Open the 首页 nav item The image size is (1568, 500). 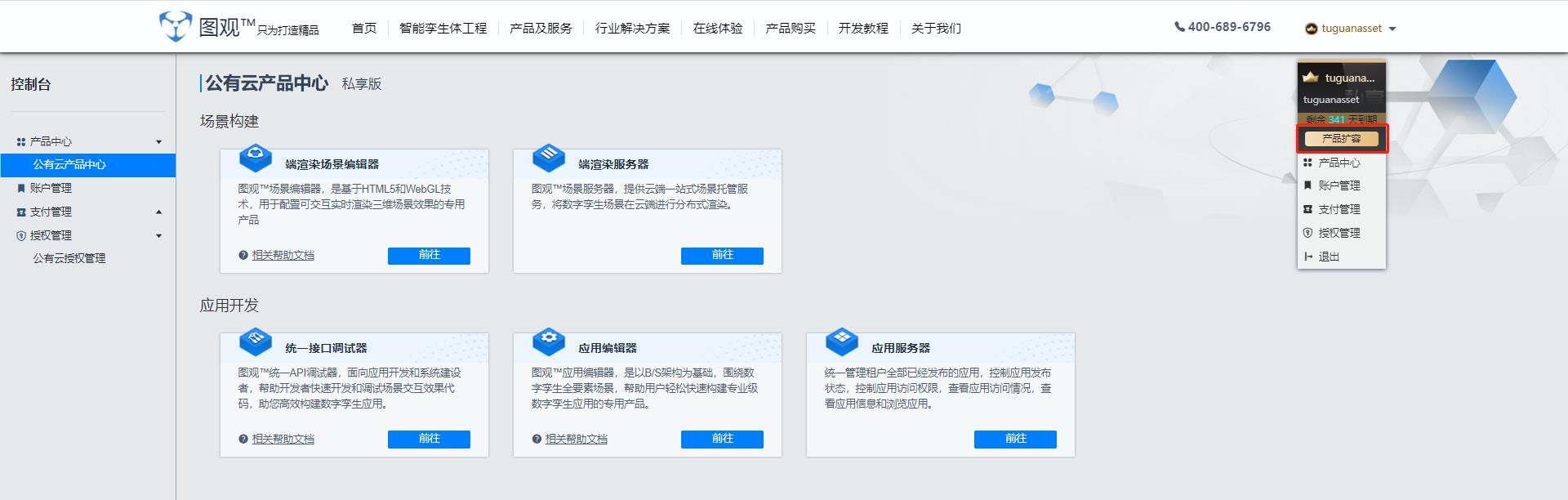tap(364, 29)
